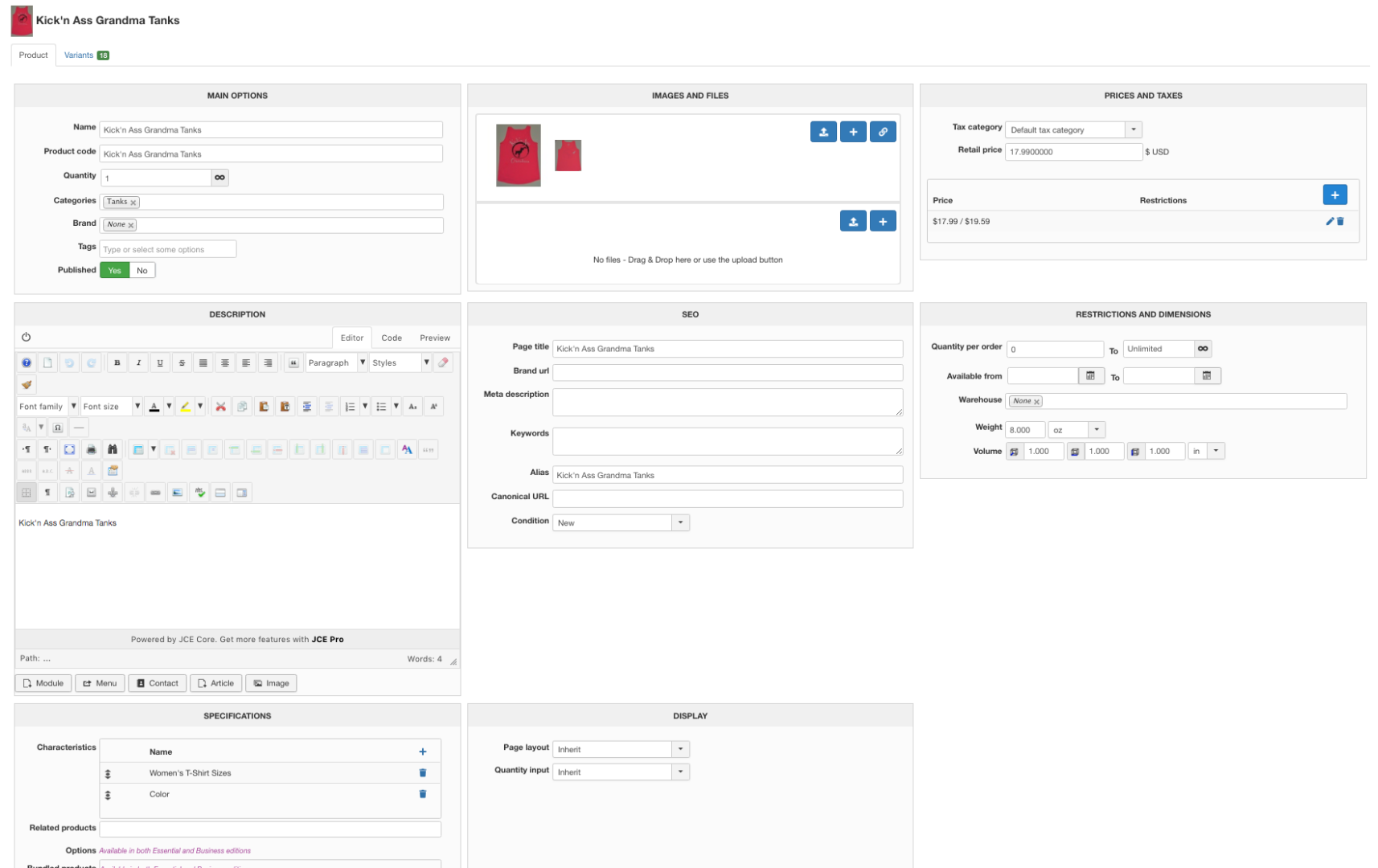Click the product Name input field
The image size is (1378, 868).
click(x=271, y=130)
